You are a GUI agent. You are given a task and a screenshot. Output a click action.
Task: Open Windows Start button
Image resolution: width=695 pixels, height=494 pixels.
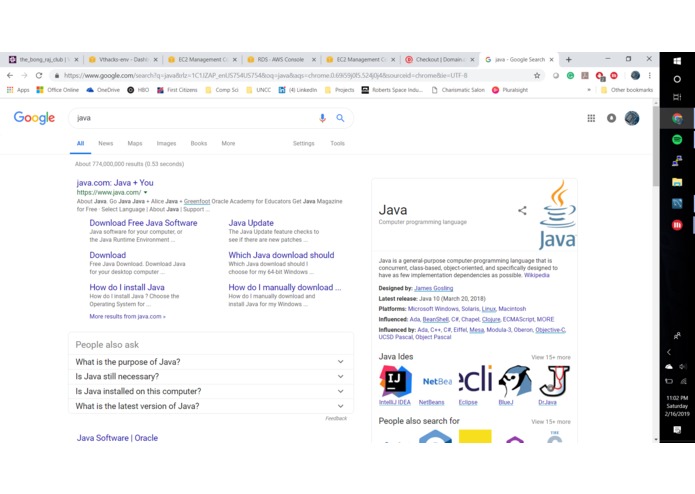pyautogui.click(x=677, y=61)
